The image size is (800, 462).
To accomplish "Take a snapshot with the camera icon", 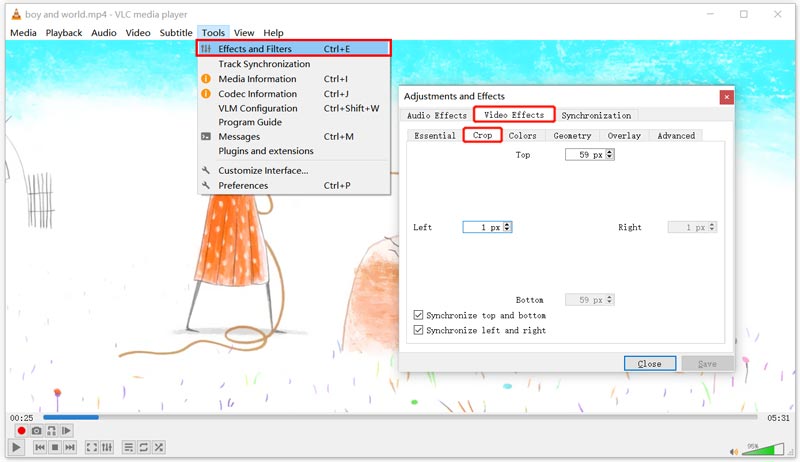I will point(36,431).
